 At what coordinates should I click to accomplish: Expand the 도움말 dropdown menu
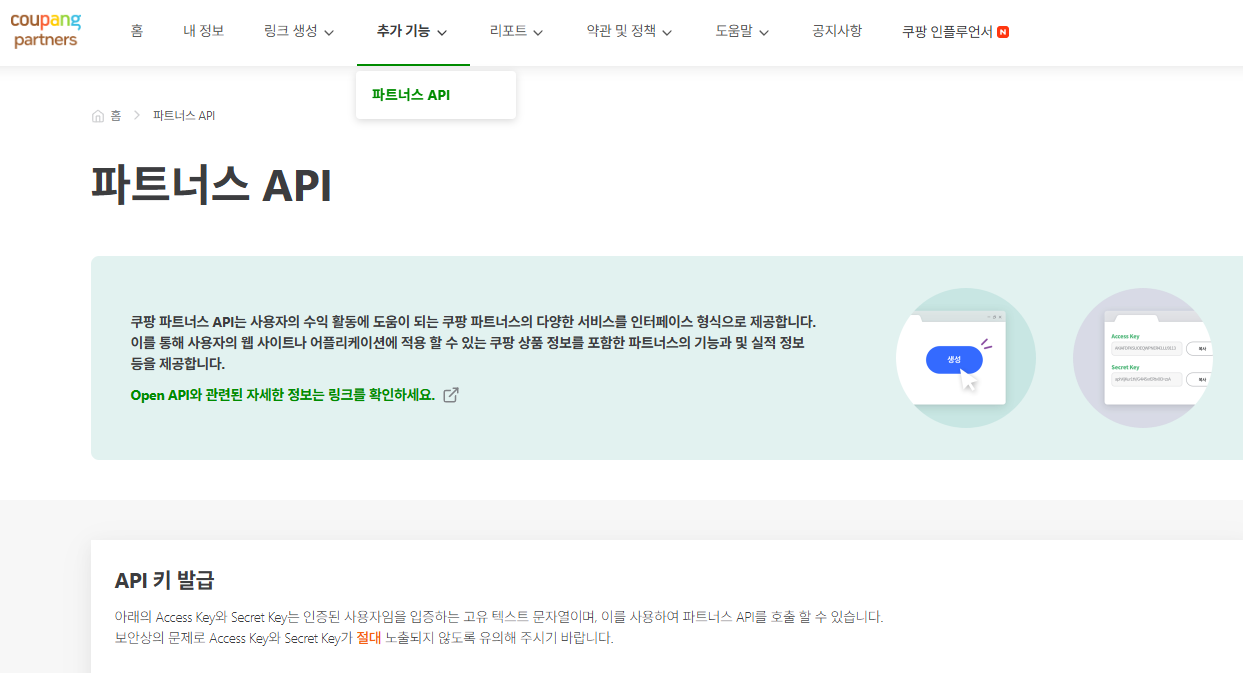point(742,31)
